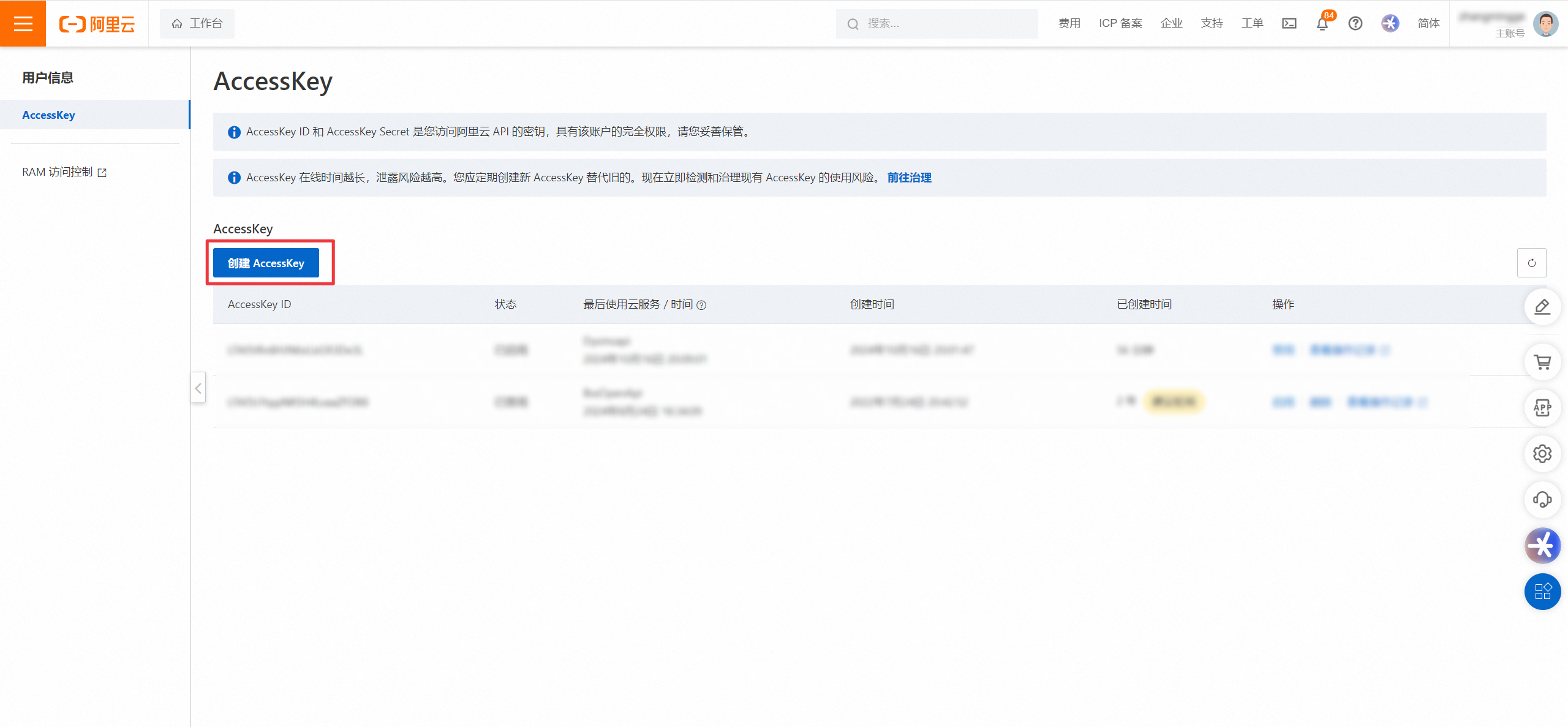The image size is (1568, 727).
Task: Click the Alibaba Cloud logo
Action: coord(97,24)
